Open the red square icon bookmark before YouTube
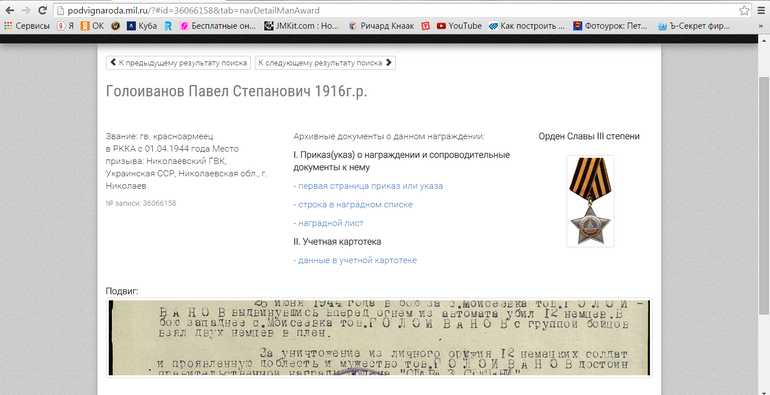770x395 pixels. click(x=425, y=26)
